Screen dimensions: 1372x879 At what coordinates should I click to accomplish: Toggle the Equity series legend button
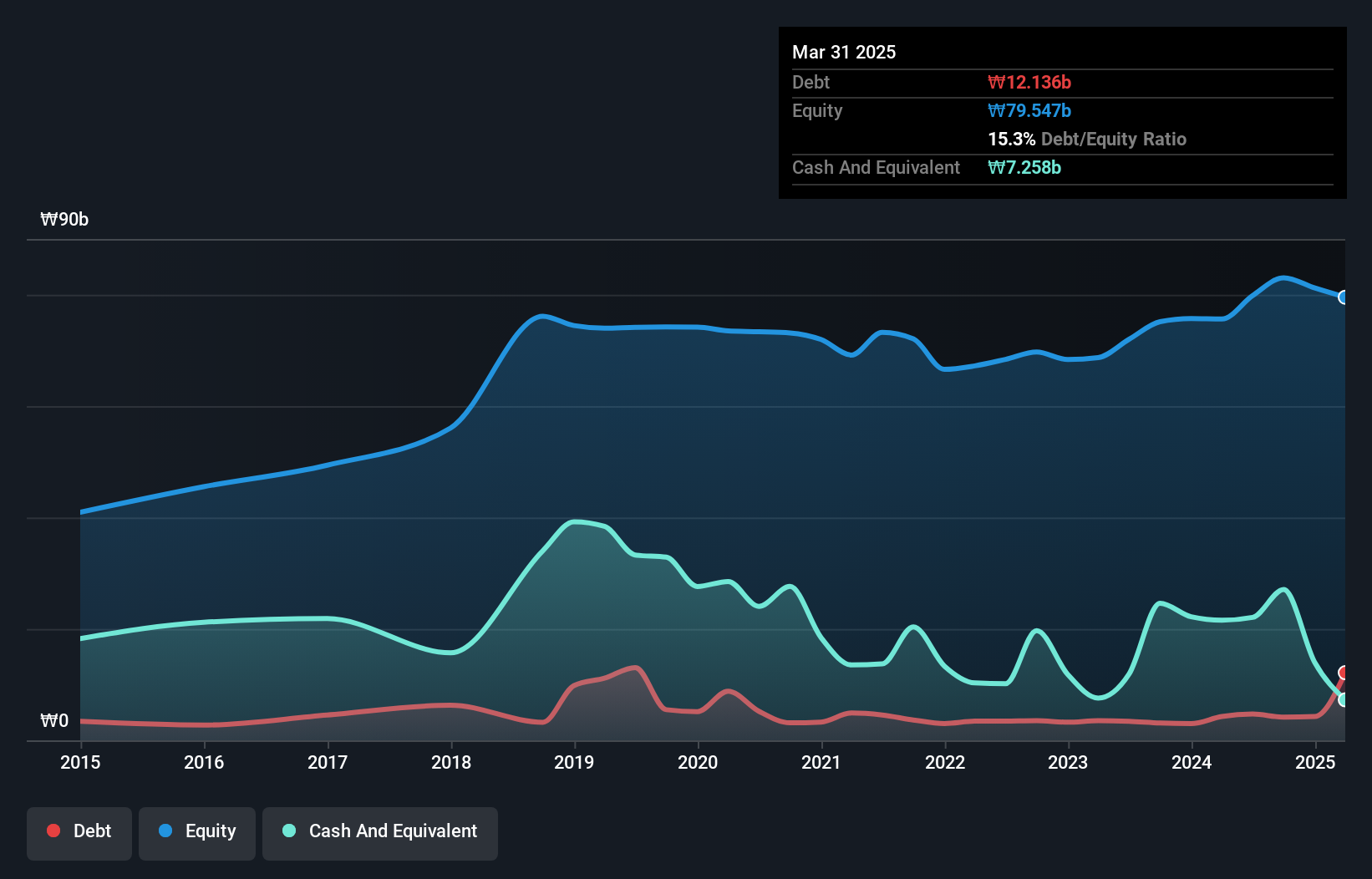[x=197, y=832]
